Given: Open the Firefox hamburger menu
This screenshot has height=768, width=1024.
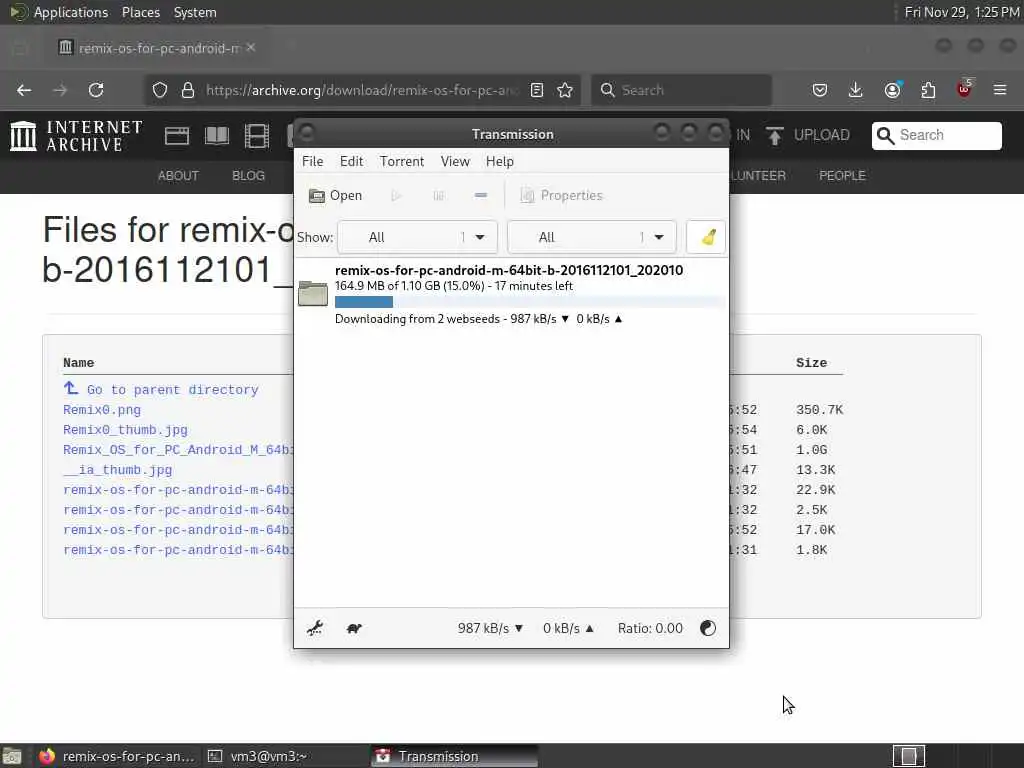Looking at the screenshot, I should pyautogui.click(x=1000, y=90).
